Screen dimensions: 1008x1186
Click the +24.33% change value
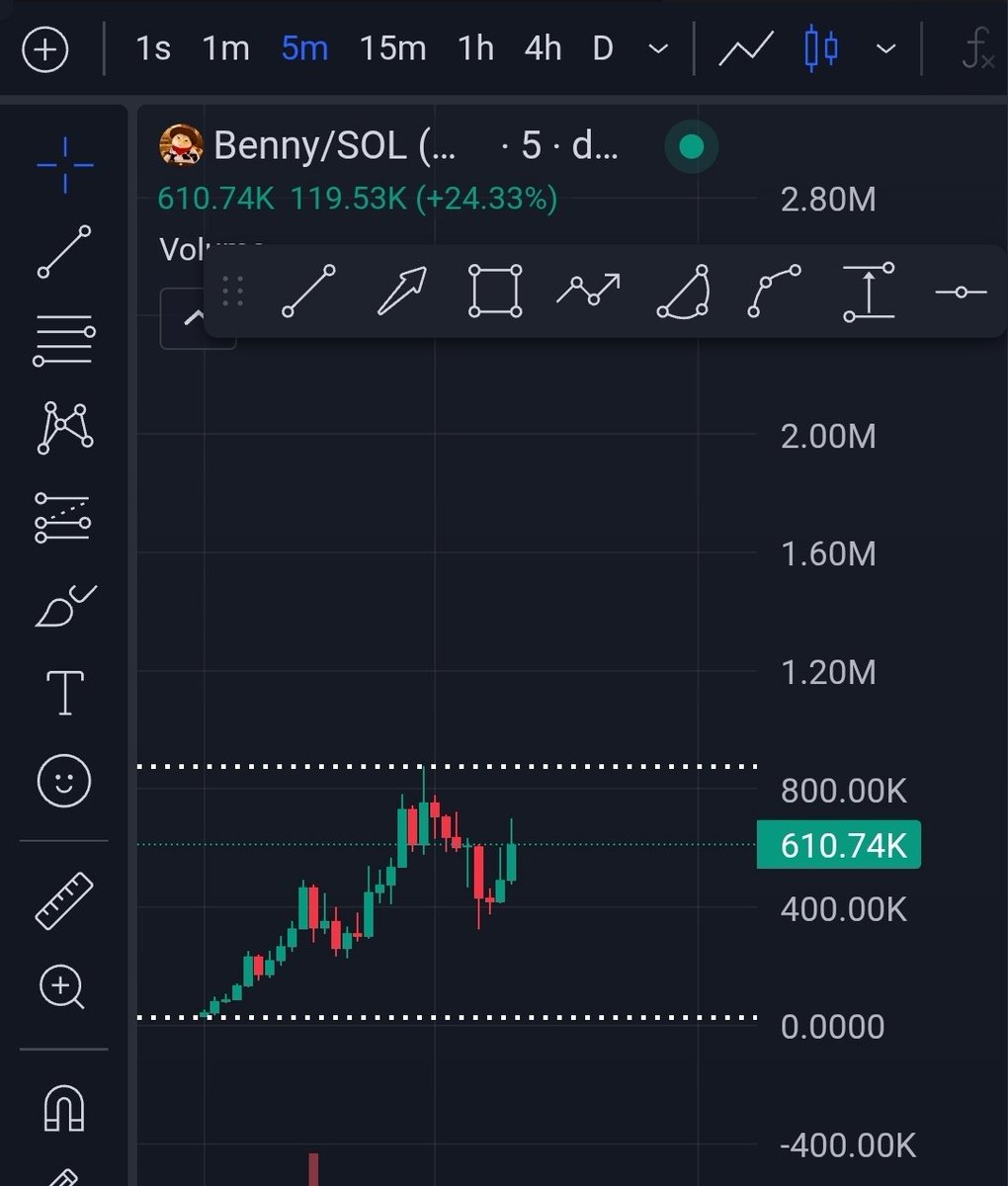(486, 199)
